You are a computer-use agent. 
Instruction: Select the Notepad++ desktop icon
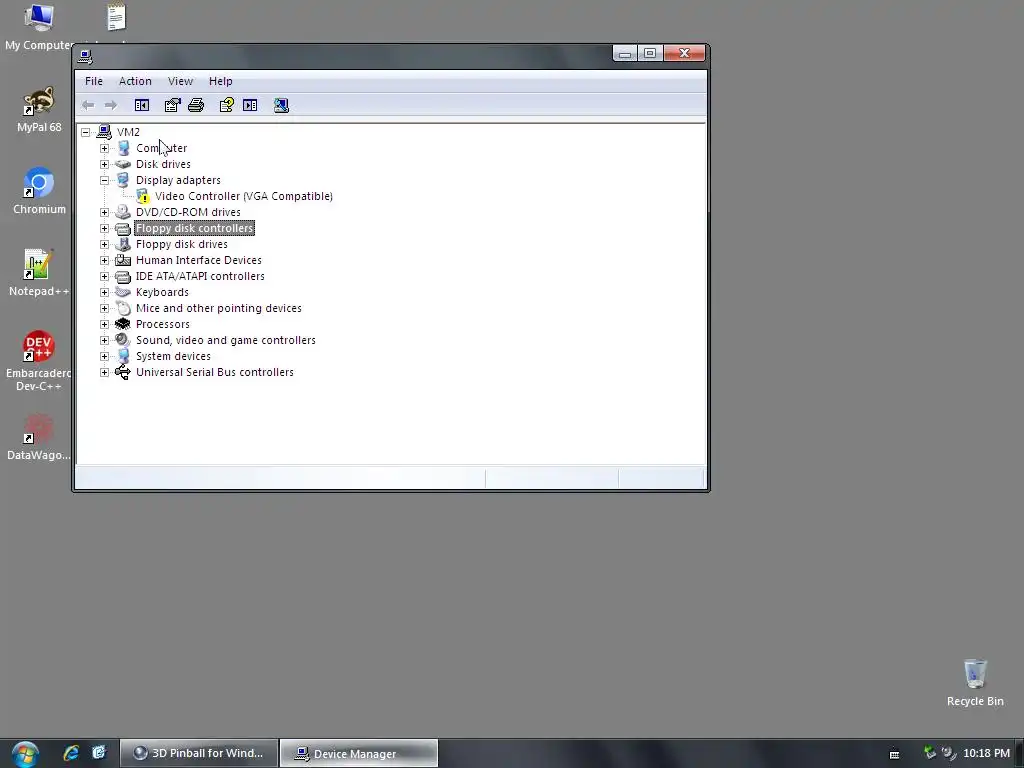39,273
